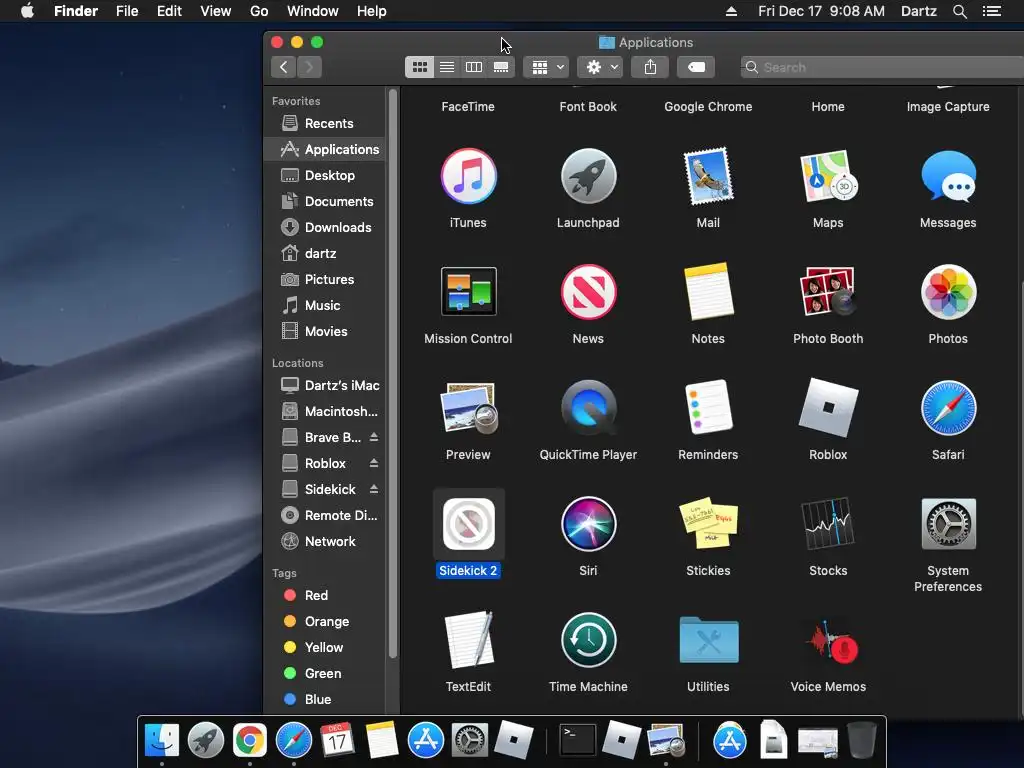
Task: Select the Stocks app icon
Action: 828,524
